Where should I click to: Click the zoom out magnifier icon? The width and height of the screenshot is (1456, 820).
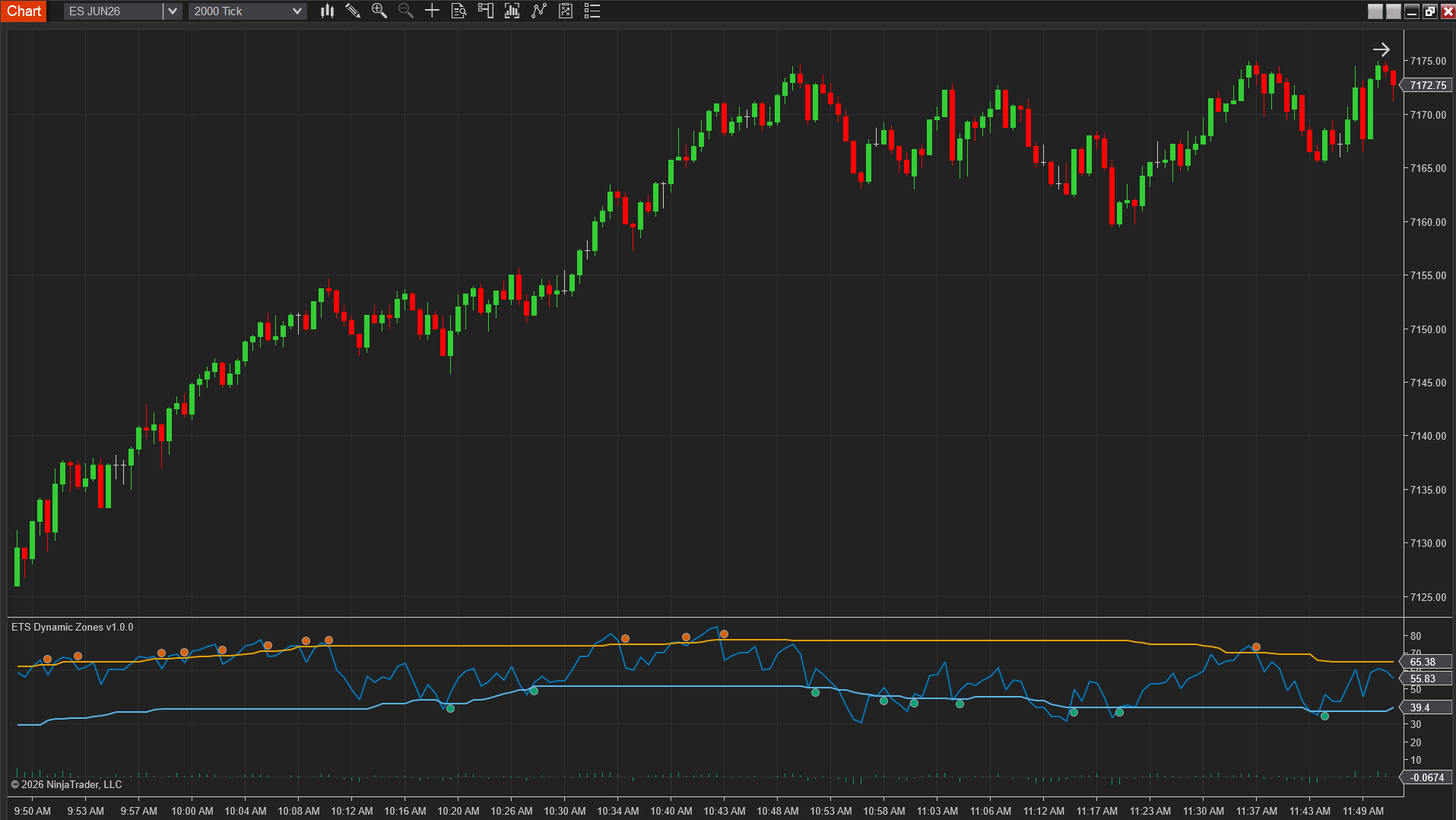(x=405, y=11)
